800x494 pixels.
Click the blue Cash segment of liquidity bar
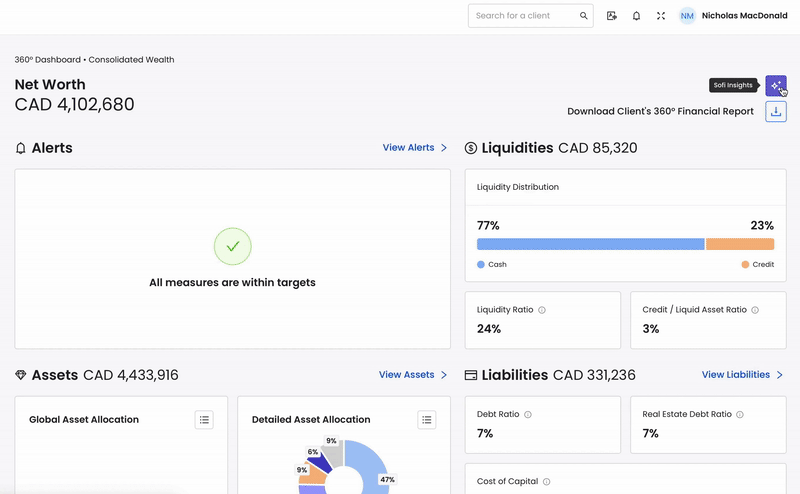590,244
